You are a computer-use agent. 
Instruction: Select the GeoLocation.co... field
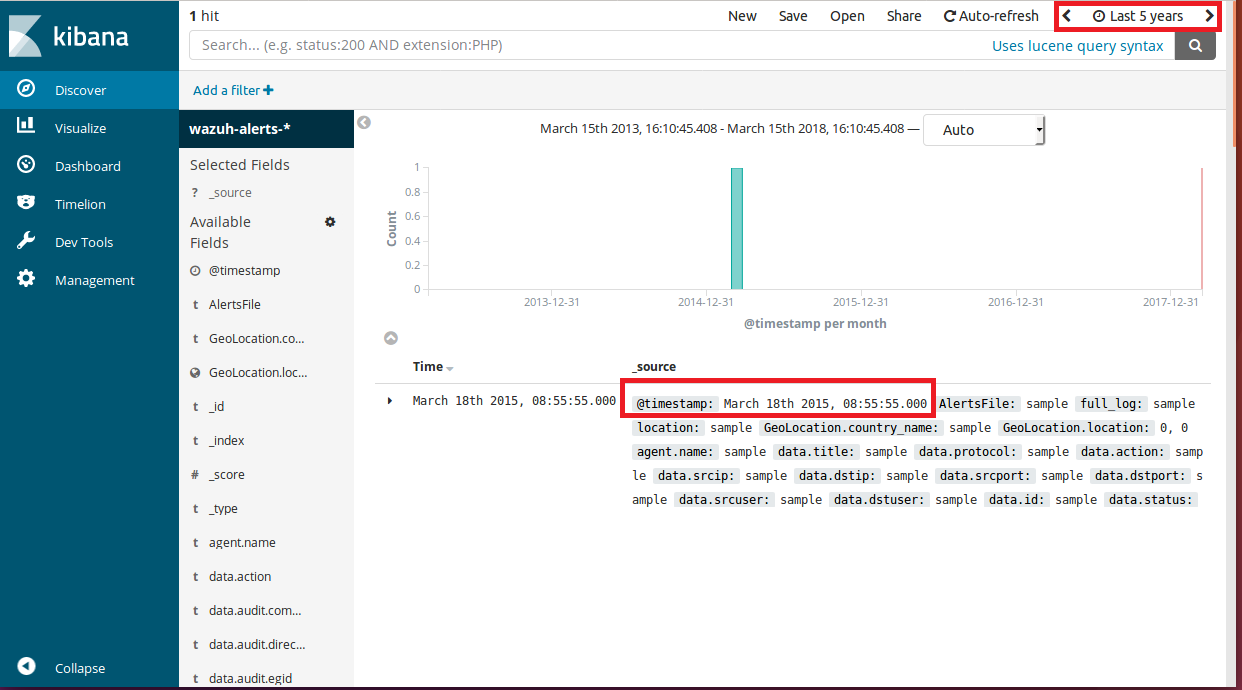(257, 338)
